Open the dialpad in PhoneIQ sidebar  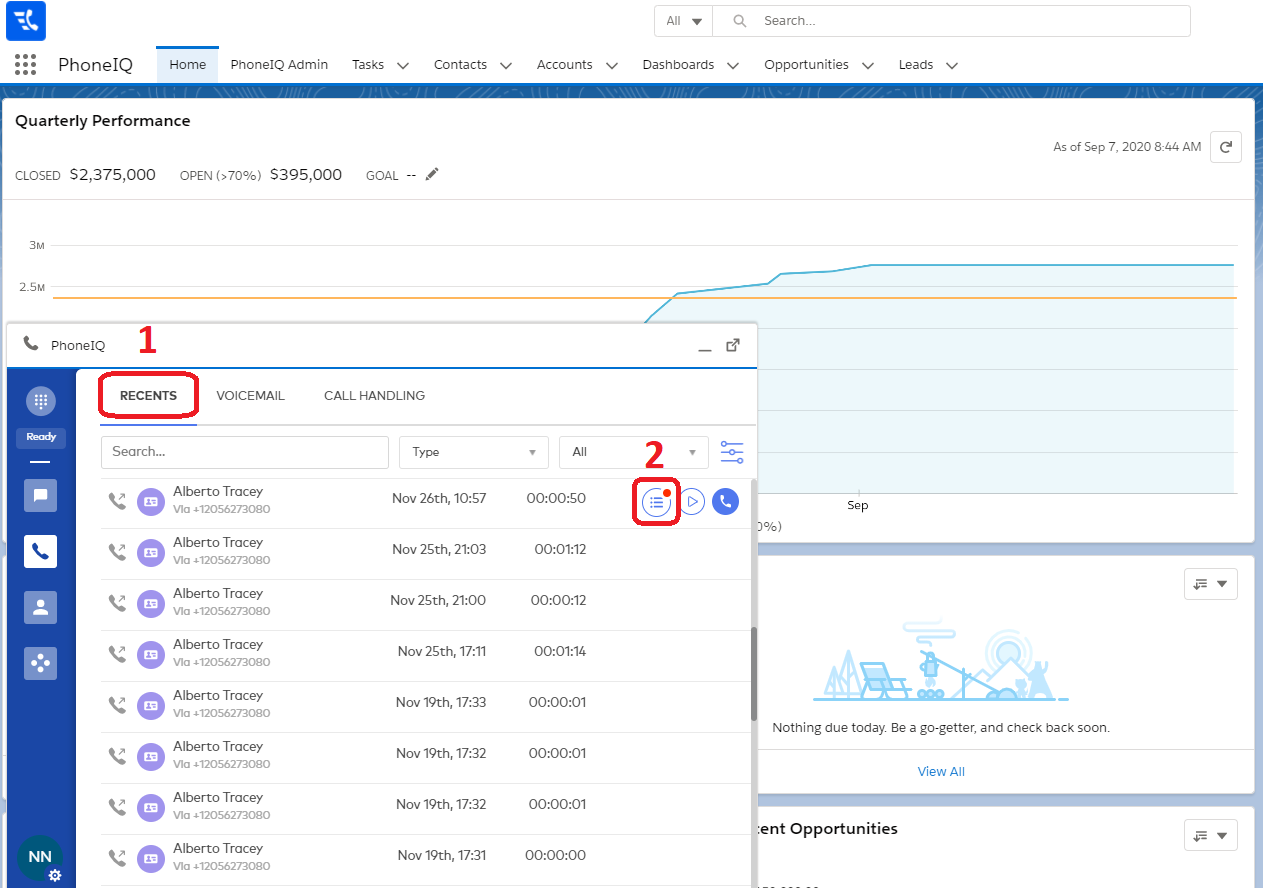[40, 401]
